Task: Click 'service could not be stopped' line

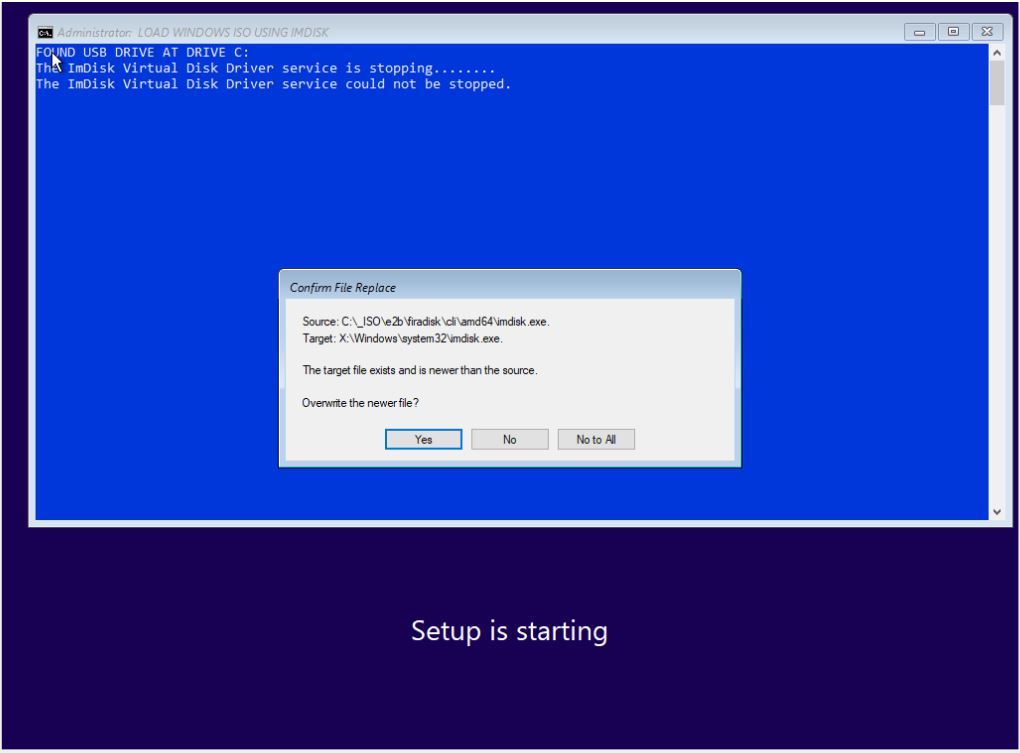Action: (273, 84)
